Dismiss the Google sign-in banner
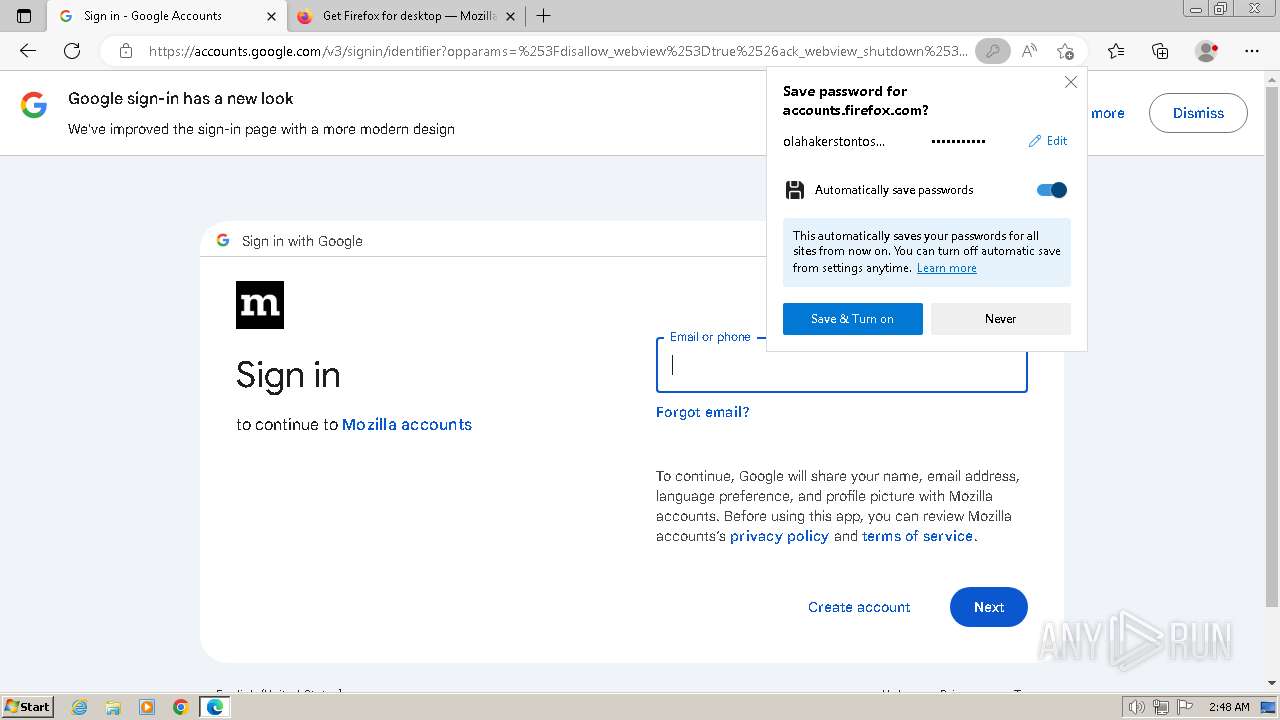The image size is (1280, 720). click(1198, 113)
